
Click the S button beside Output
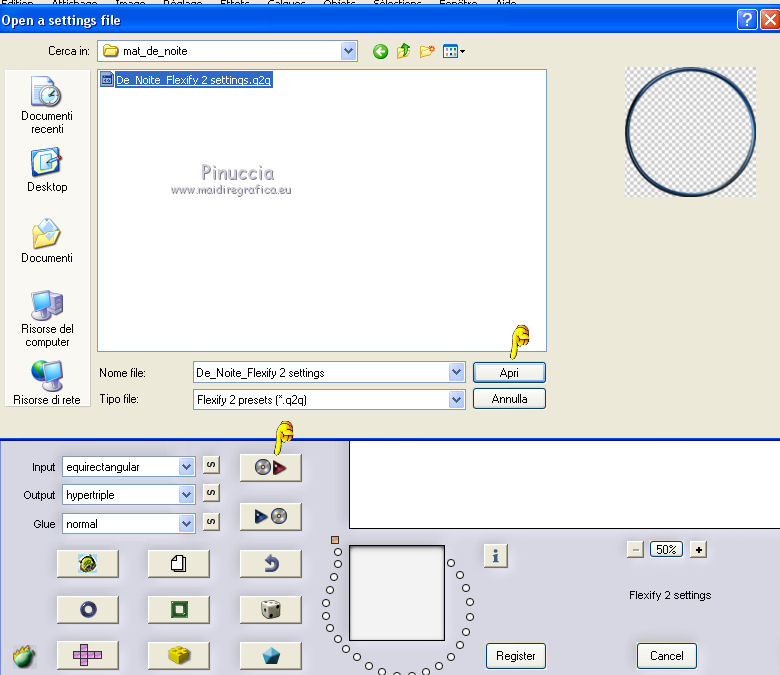[211, 493]
